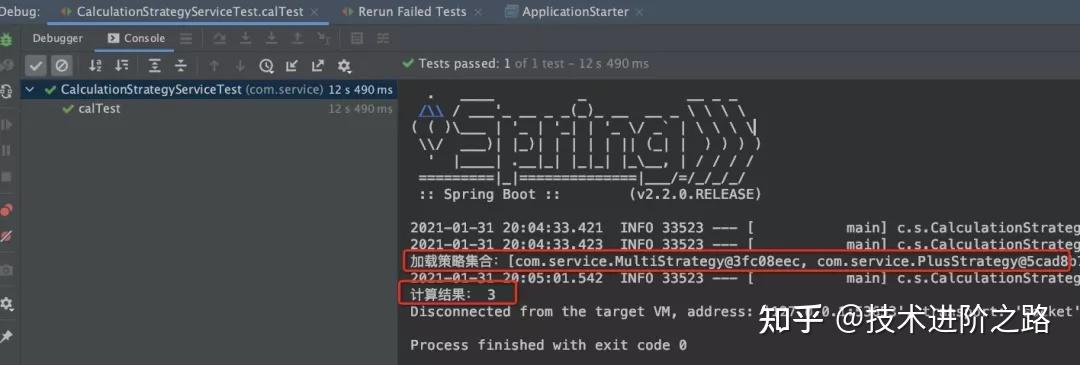Click the Pin Tab icon

[7, 336]
